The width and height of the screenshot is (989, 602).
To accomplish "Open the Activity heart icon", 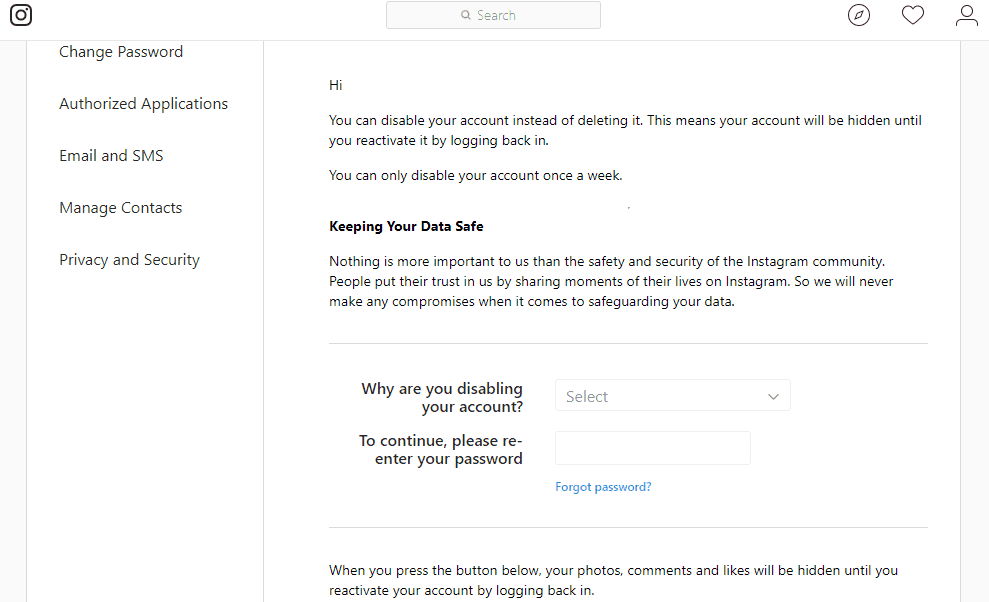I will point(912,15).
